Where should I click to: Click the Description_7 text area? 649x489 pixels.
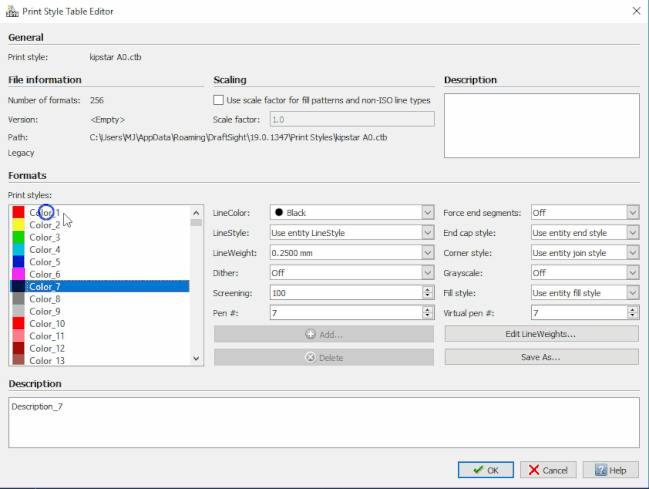[324, 422]
